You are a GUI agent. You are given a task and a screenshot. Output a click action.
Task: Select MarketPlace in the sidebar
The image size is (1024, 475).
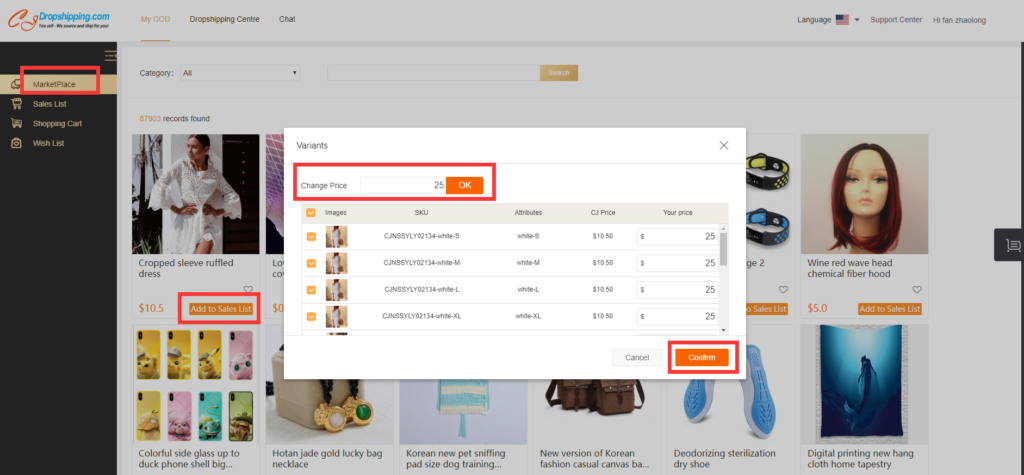coord(54,84)
